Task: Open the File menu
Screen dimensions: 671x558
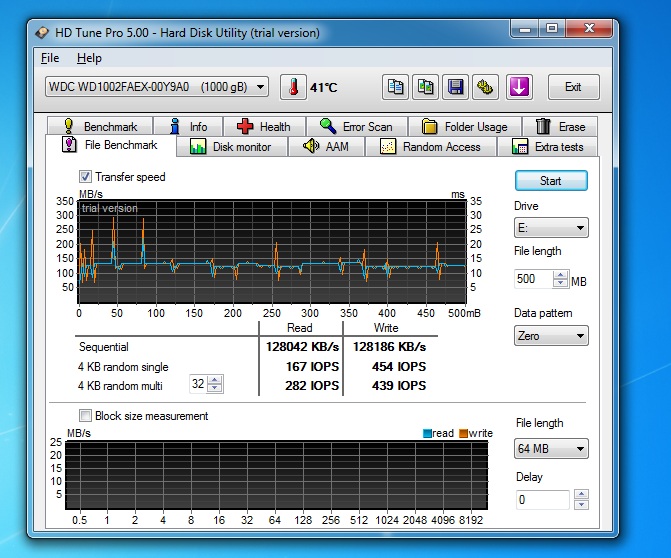Action: point(50,58)
